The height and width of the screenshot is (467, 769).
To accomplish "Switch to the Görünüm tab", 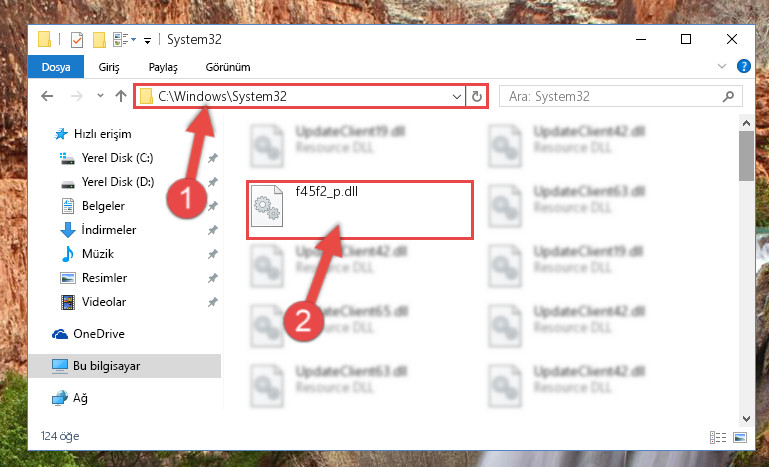I will (228, 67).
